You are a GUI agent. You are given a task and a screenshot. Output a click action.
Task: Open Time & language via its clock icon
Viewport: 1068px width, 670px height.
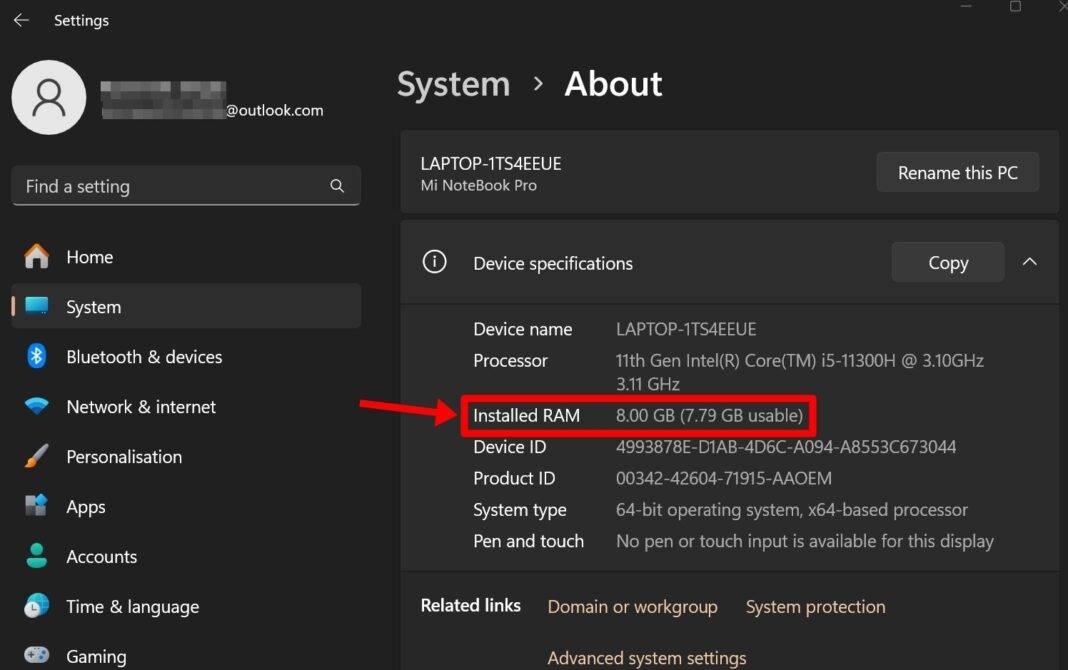[x=36, y=607]
